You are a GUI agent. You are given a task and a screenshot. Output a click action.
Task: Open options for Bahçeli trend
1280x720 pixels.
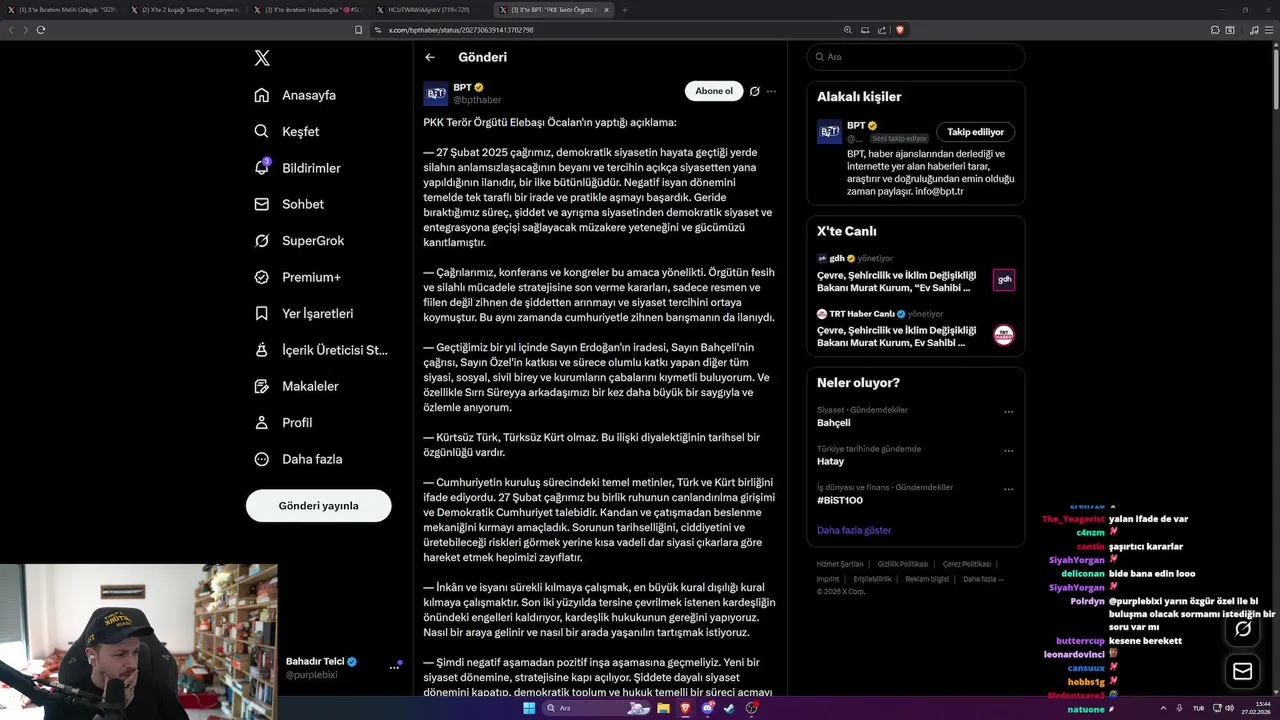1008,412
